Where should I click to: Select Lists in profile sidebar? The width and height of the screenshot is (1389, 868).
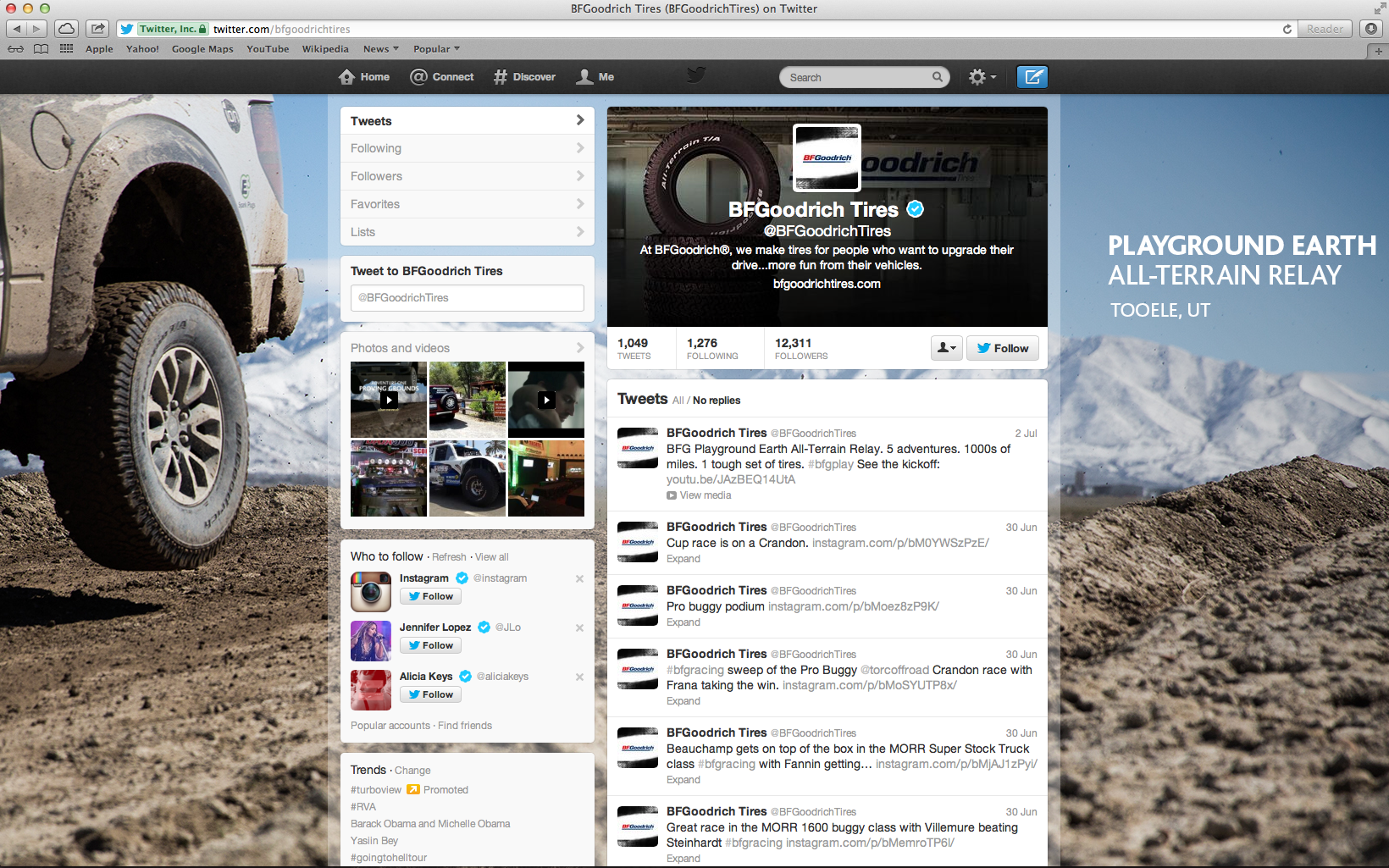[468, 232]
